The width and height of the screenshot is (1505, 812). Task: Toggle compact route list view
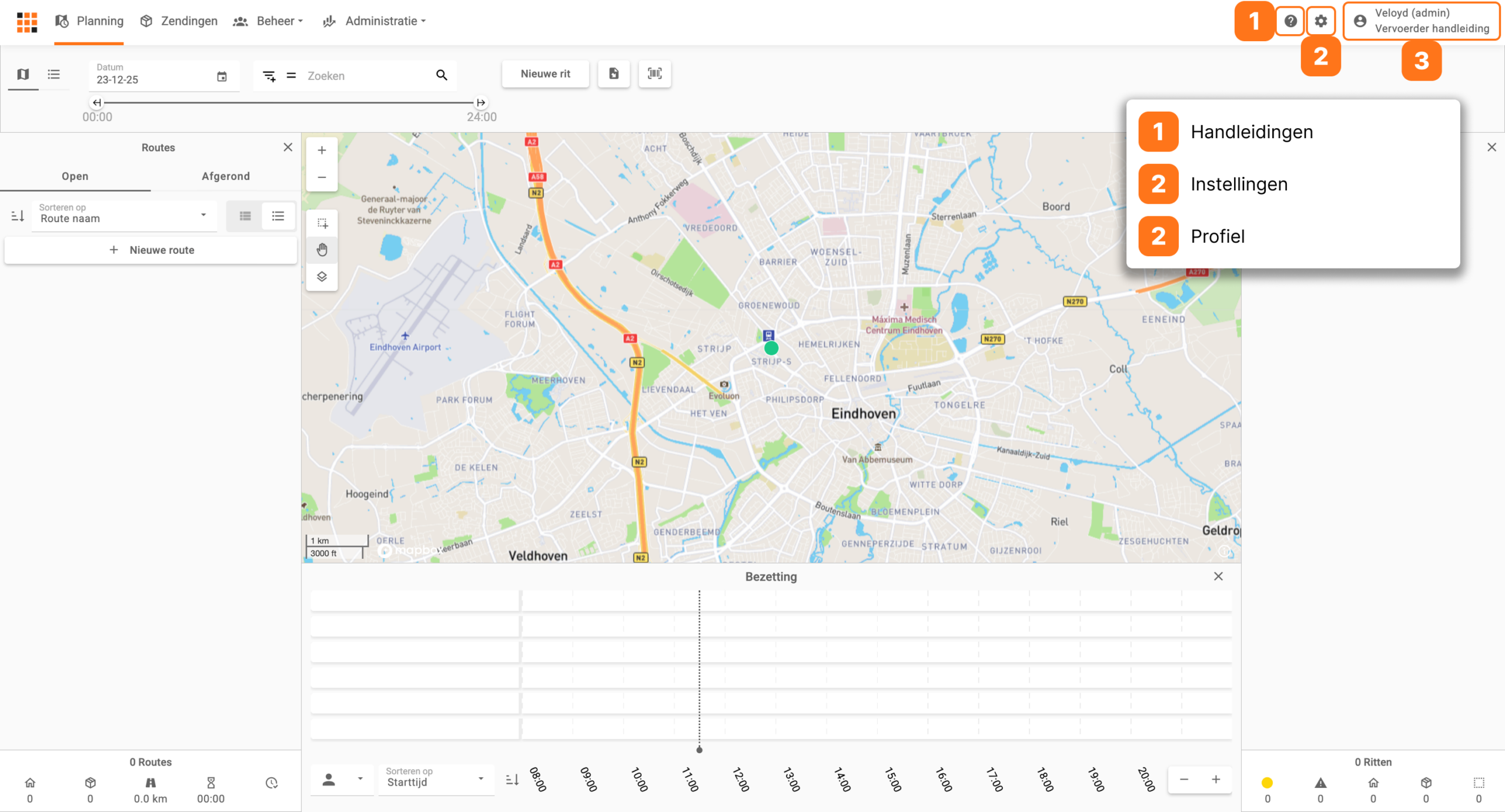(x=245, y=216)
